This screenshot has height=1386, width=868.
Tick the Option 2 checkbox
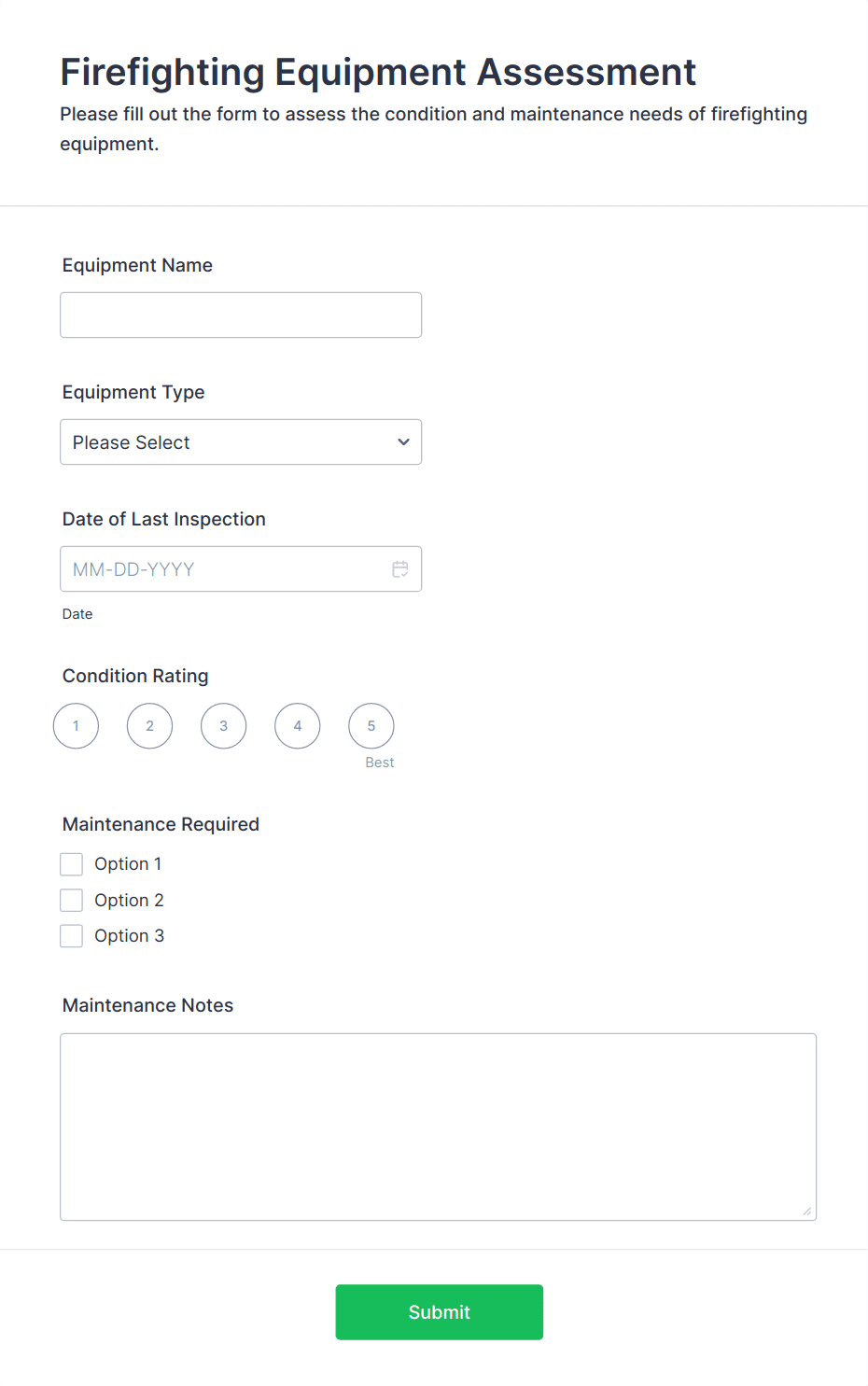coord(72,901)
